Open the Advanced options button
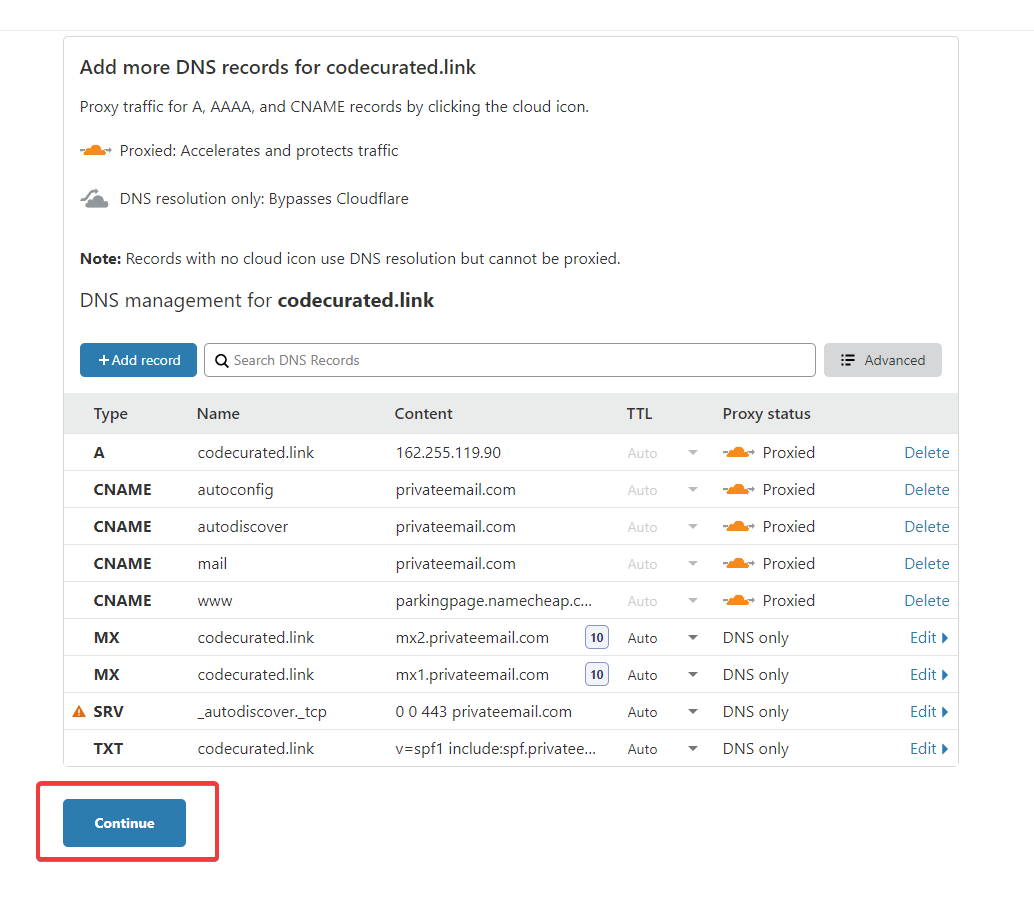Viewport: 1034px width, 898px height. [x=882, y=360]
